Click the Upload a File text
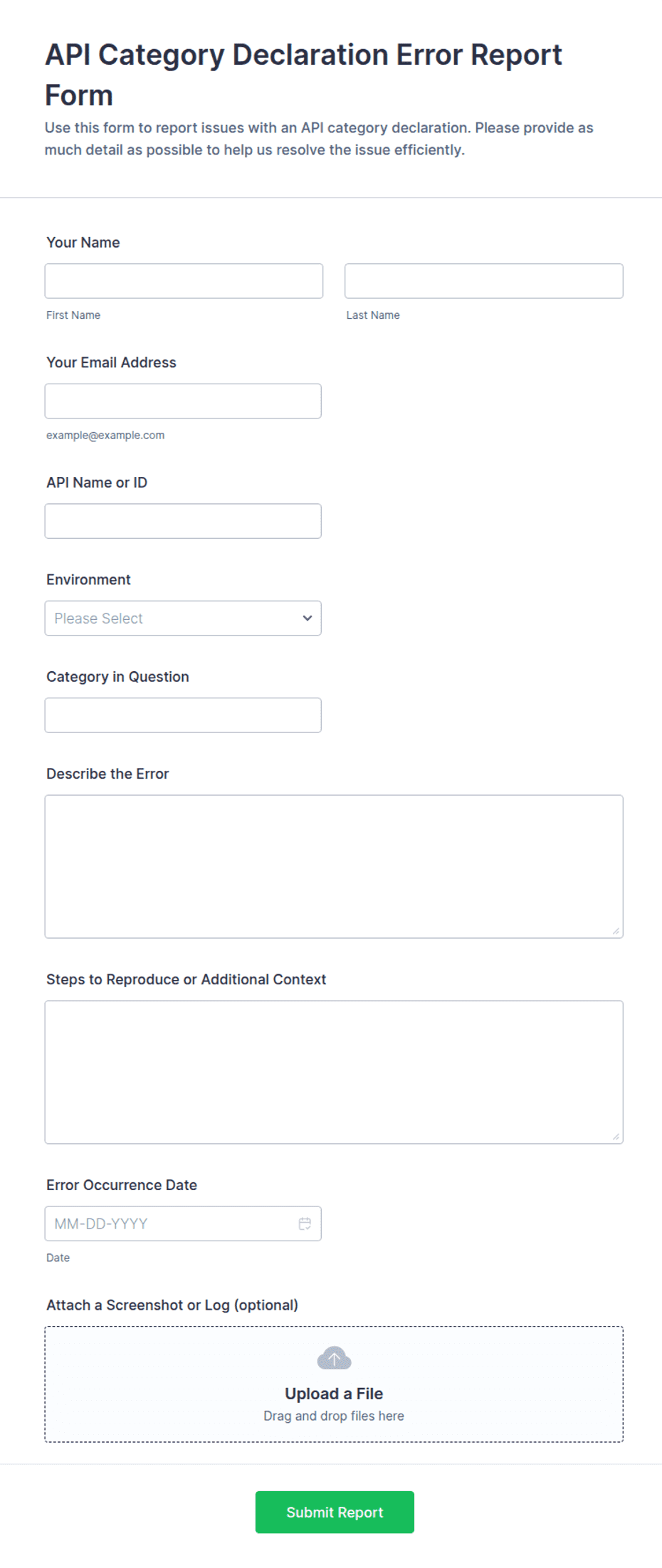The image size is (662, 1568). tap(334, 1394)
